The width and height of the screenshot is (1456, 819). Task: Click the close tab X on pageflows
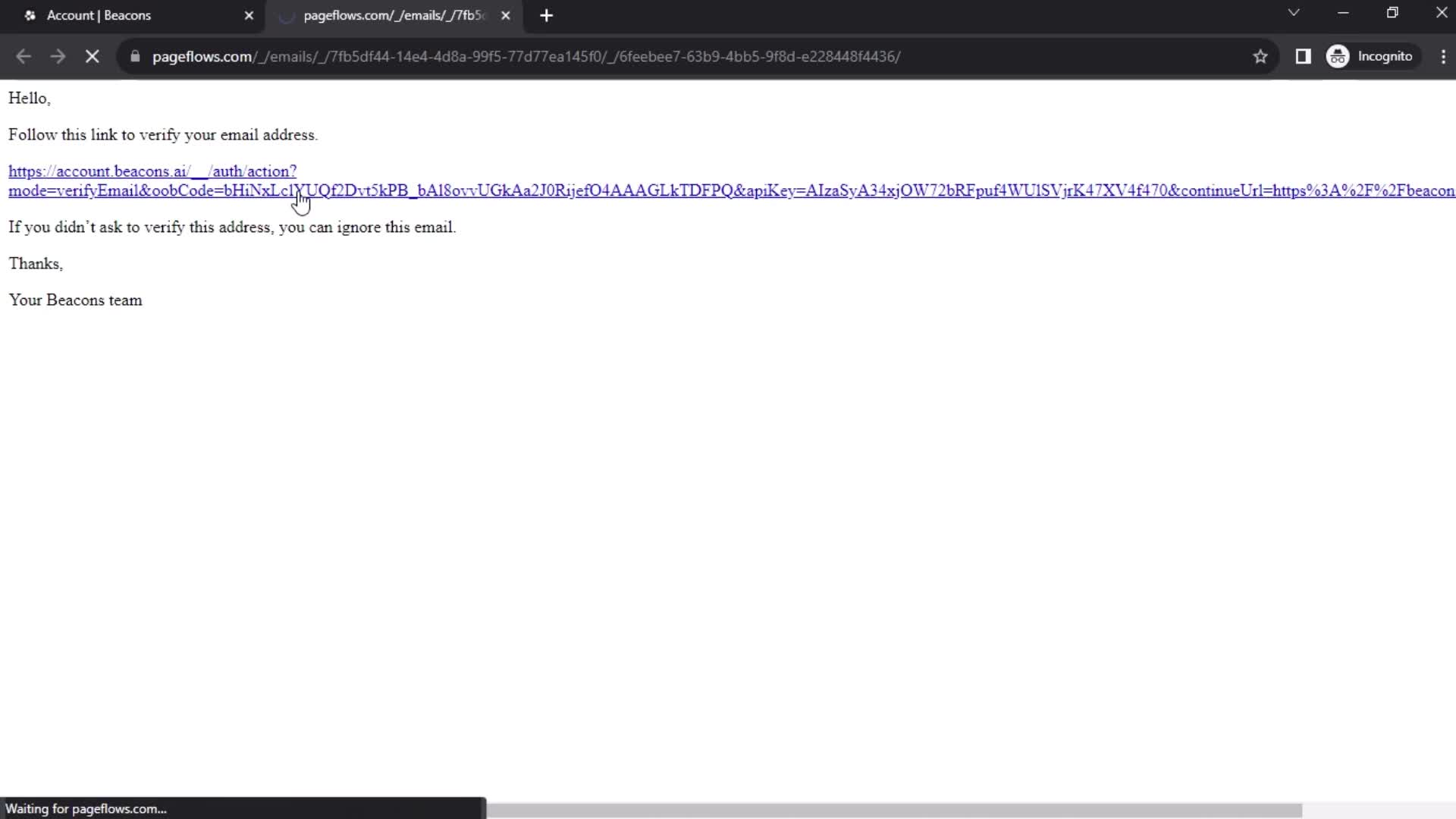point(506,15)
